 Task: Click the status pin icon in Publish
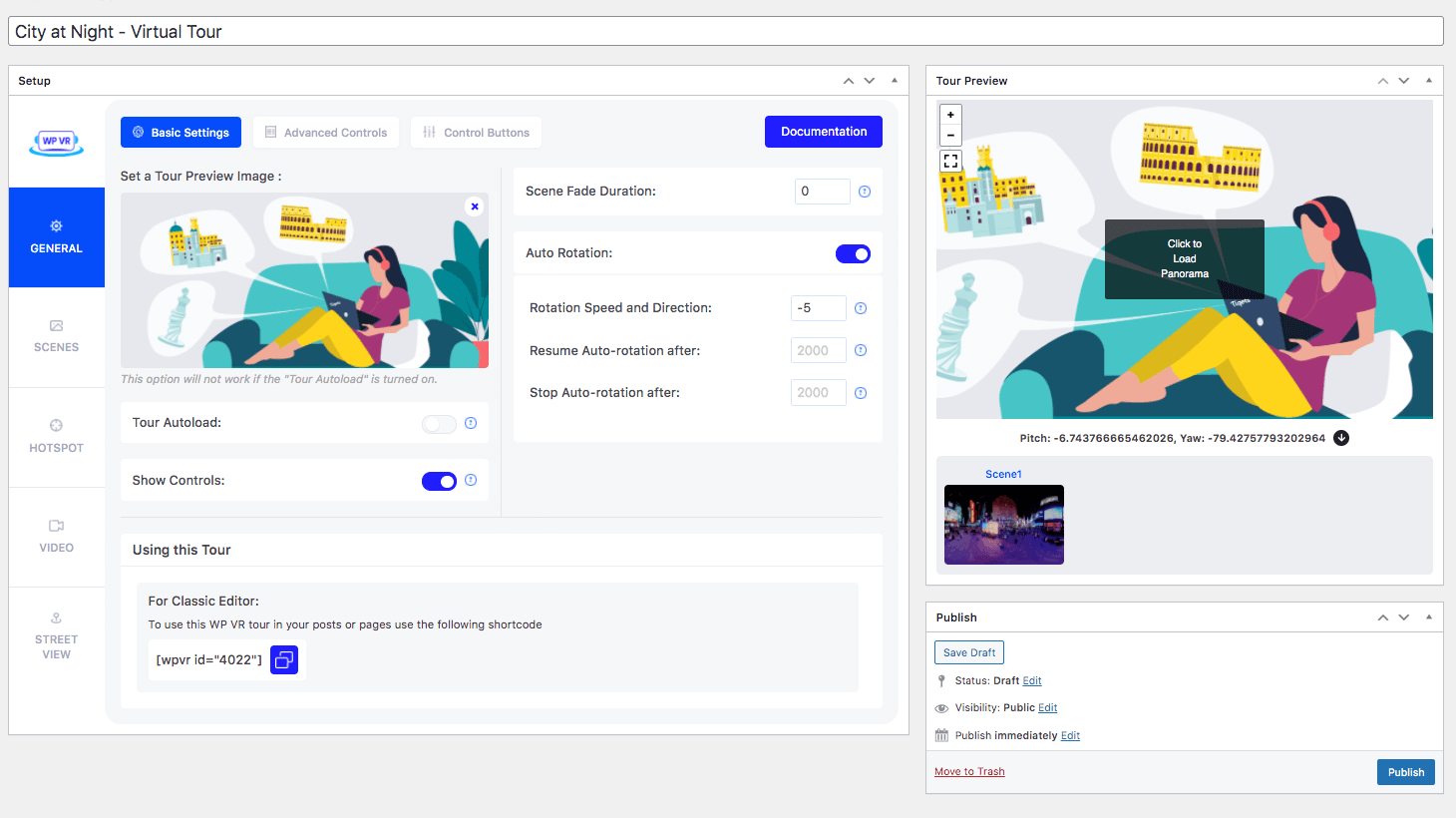[941, 680]
